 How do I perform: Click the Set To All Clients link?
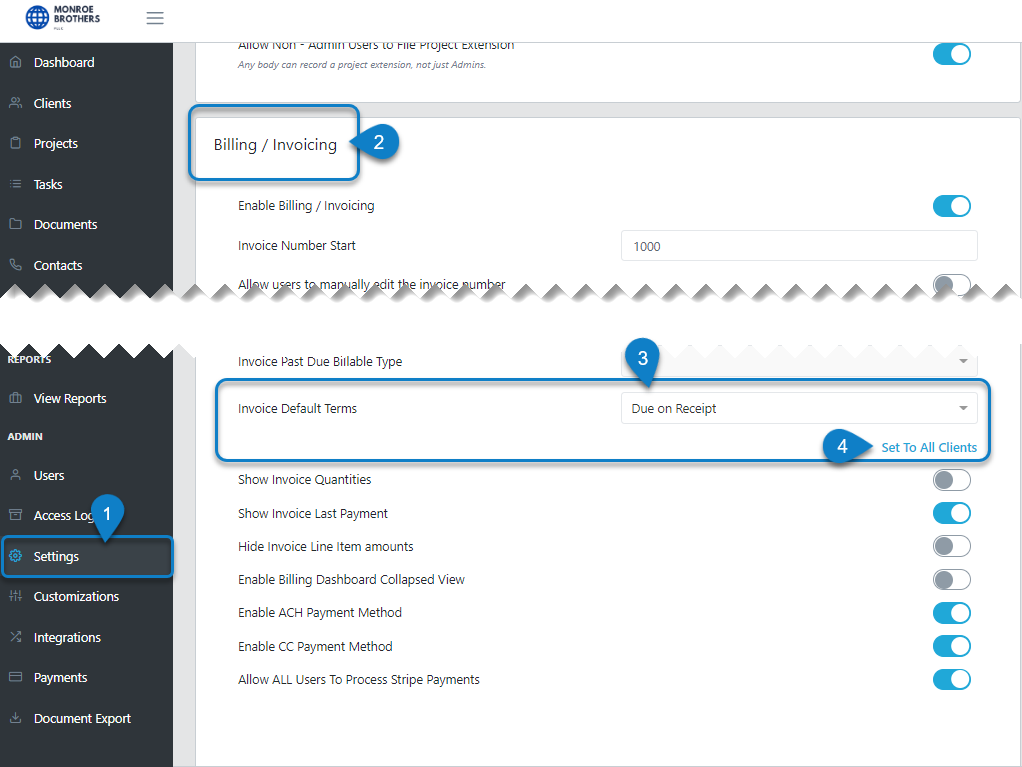pyautogui.click(x=929, y=448)
